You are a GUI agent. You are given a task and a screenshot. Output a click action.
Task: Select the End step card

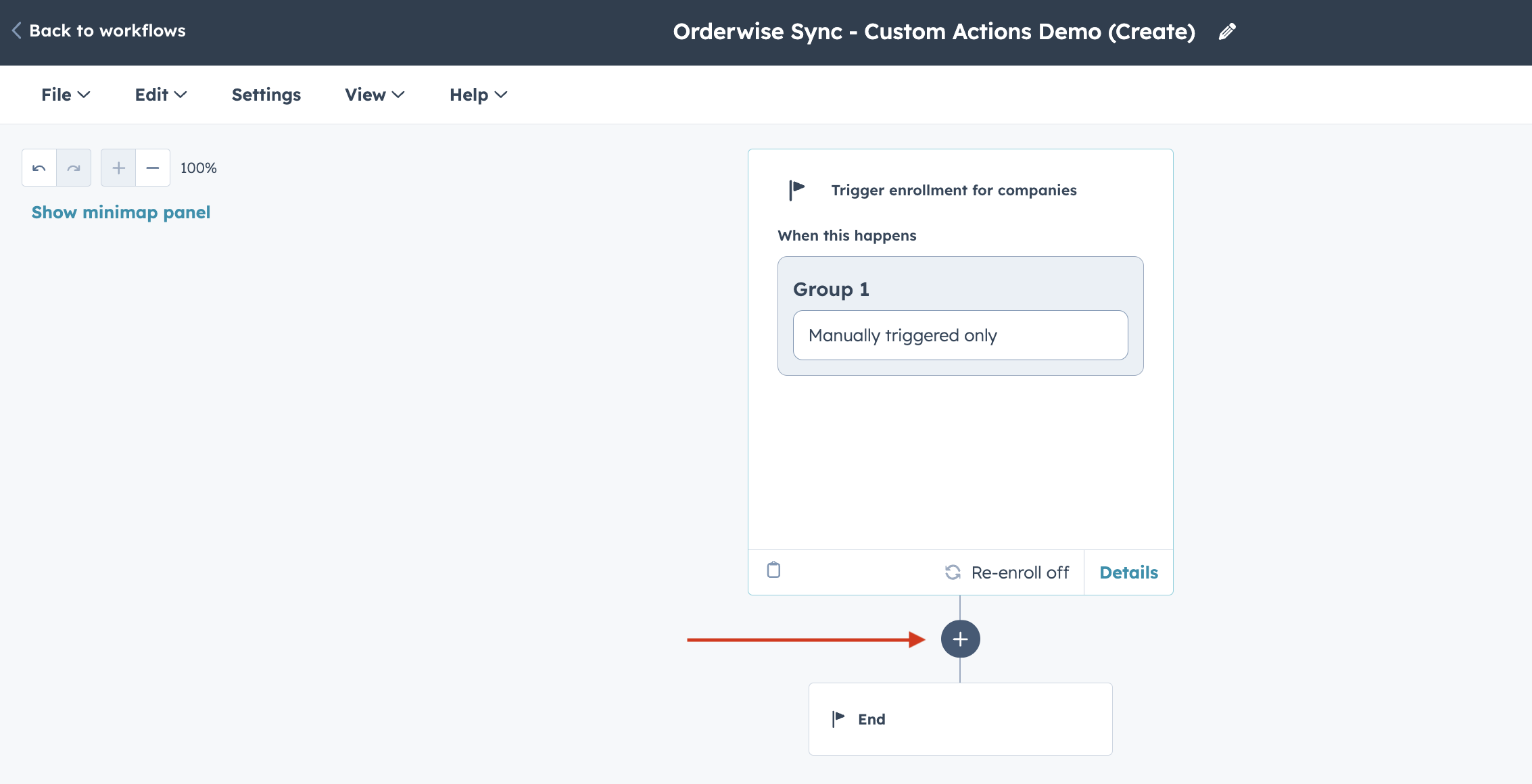(x=960, y=719)
